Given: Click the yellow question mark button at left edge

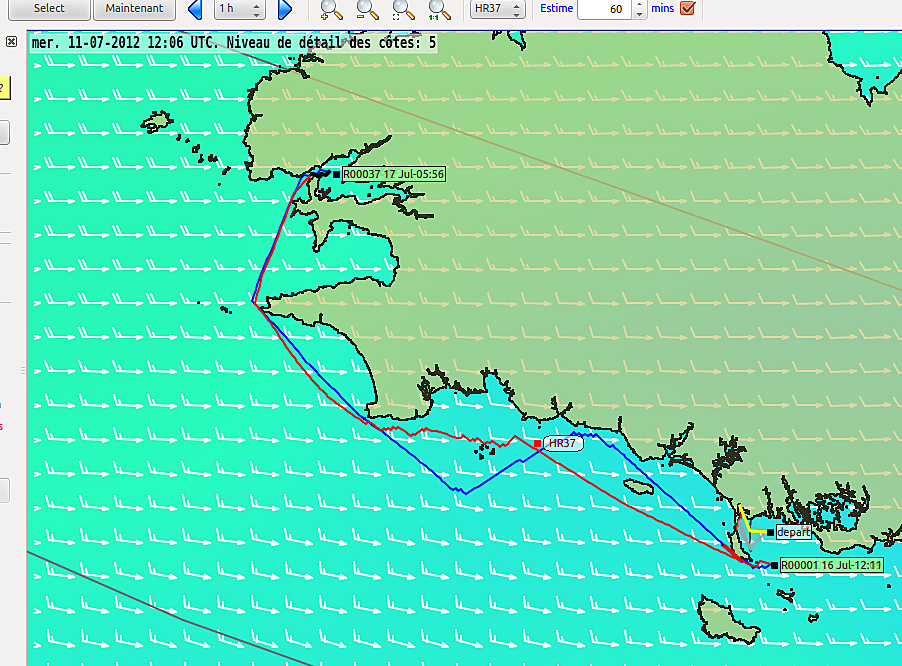Looking at the screenshot, I should (x=4, y=88).
